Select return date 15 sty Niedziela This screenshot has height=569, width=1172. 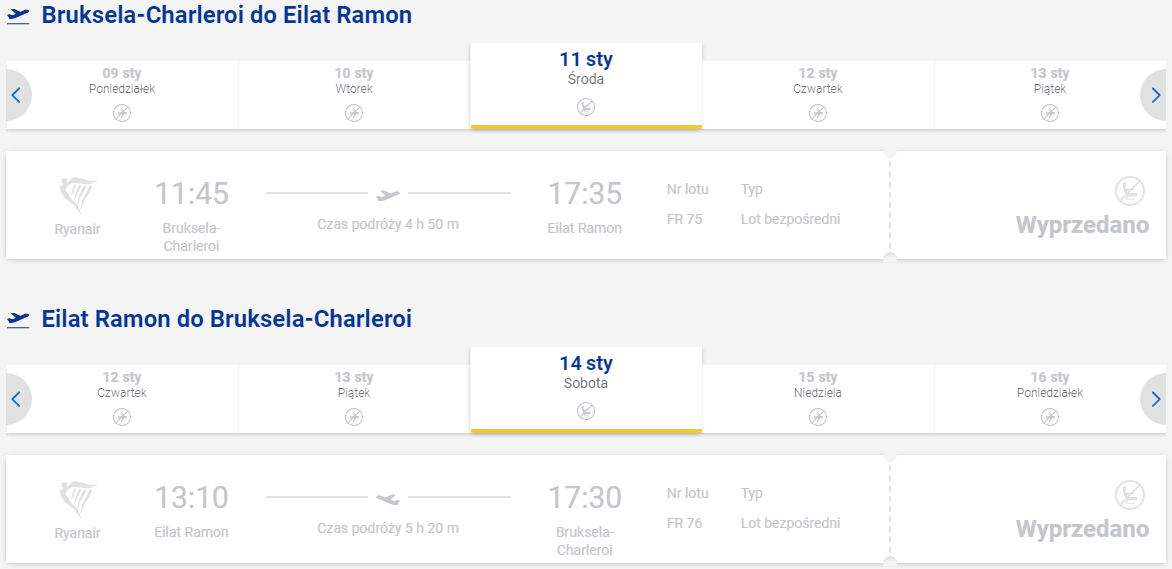click(818, 399)
